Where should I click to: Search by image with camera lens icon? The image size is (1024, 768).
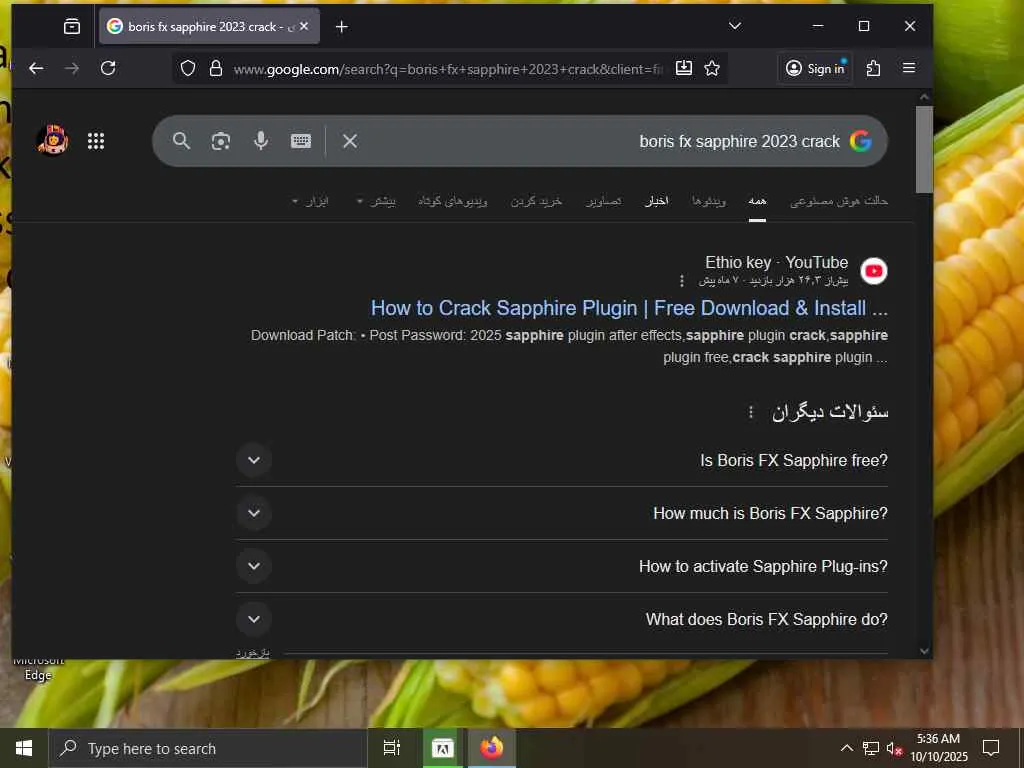point(221,141)
